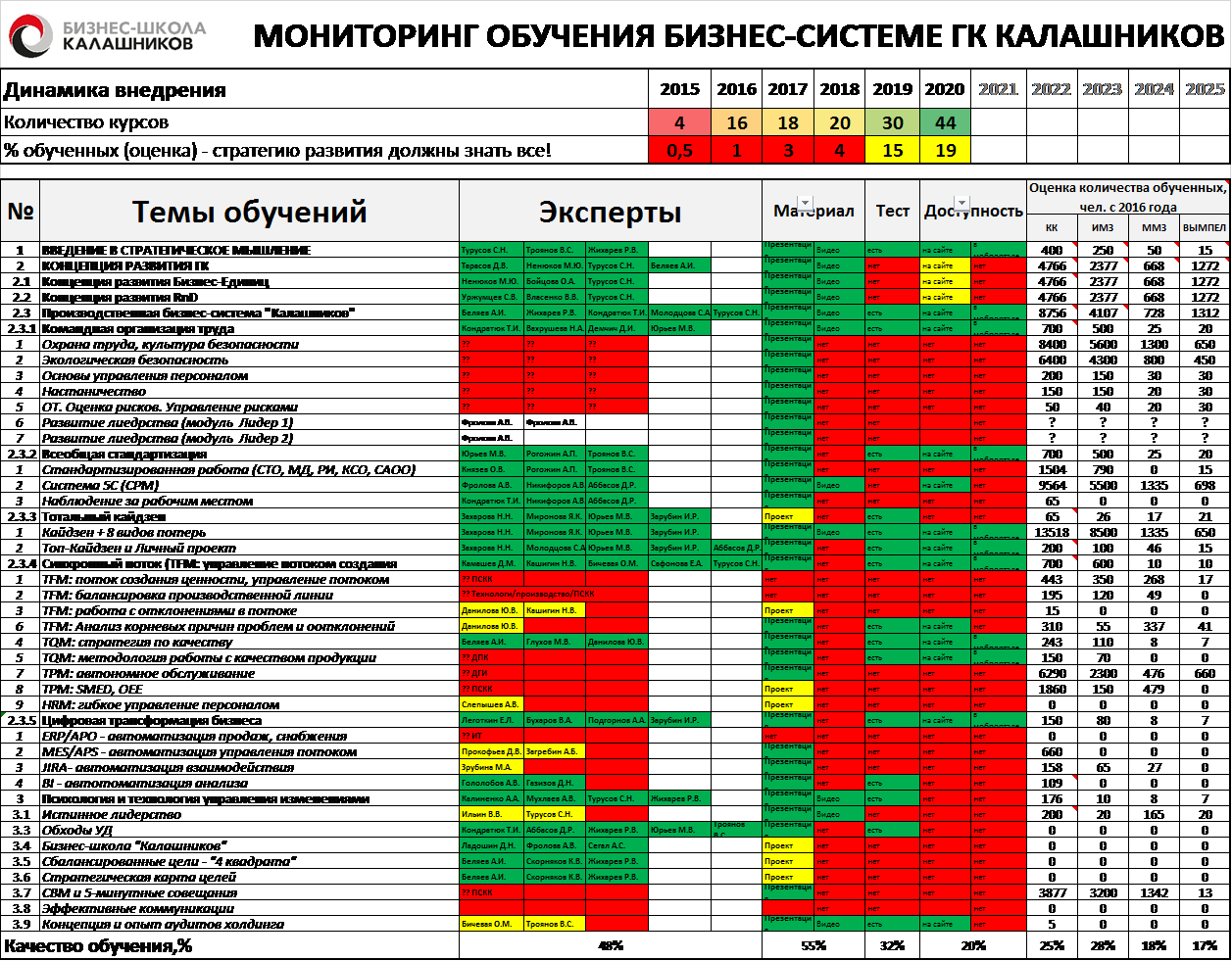Click the topic КОНЦЕПЦИЯ РАЗВИТИЯ ГК
The width and height of the screenshot is (1232, 961).
pyautogui.click(x=125, y=265)
